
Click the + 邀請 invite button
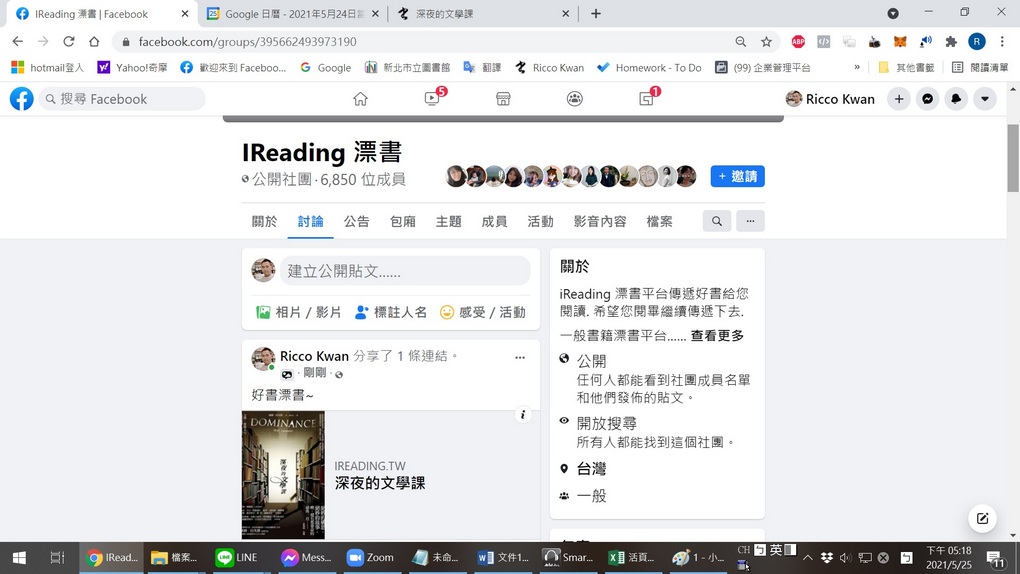click(x=738, y=176)
